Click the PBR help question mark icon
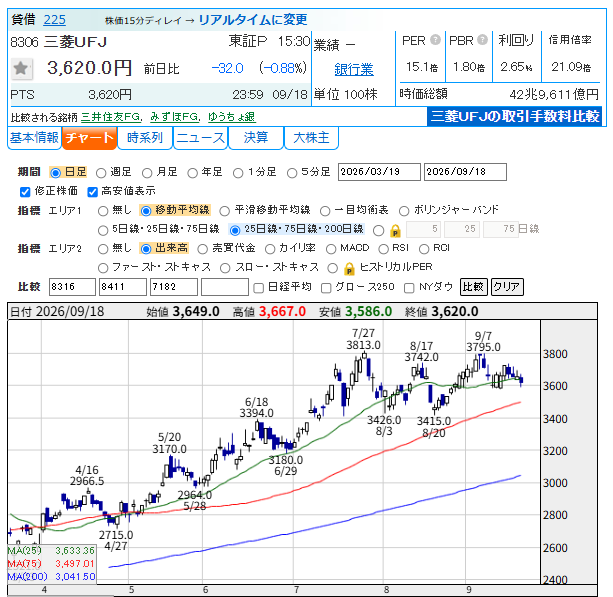The width and height of the screenshot is (613, 597). pos(482,40)
